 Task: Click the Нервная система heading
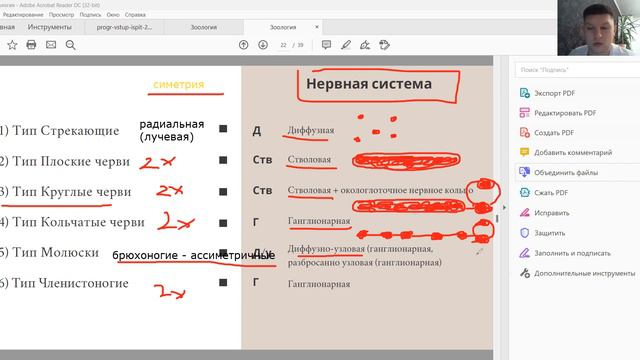coord(369,84)
